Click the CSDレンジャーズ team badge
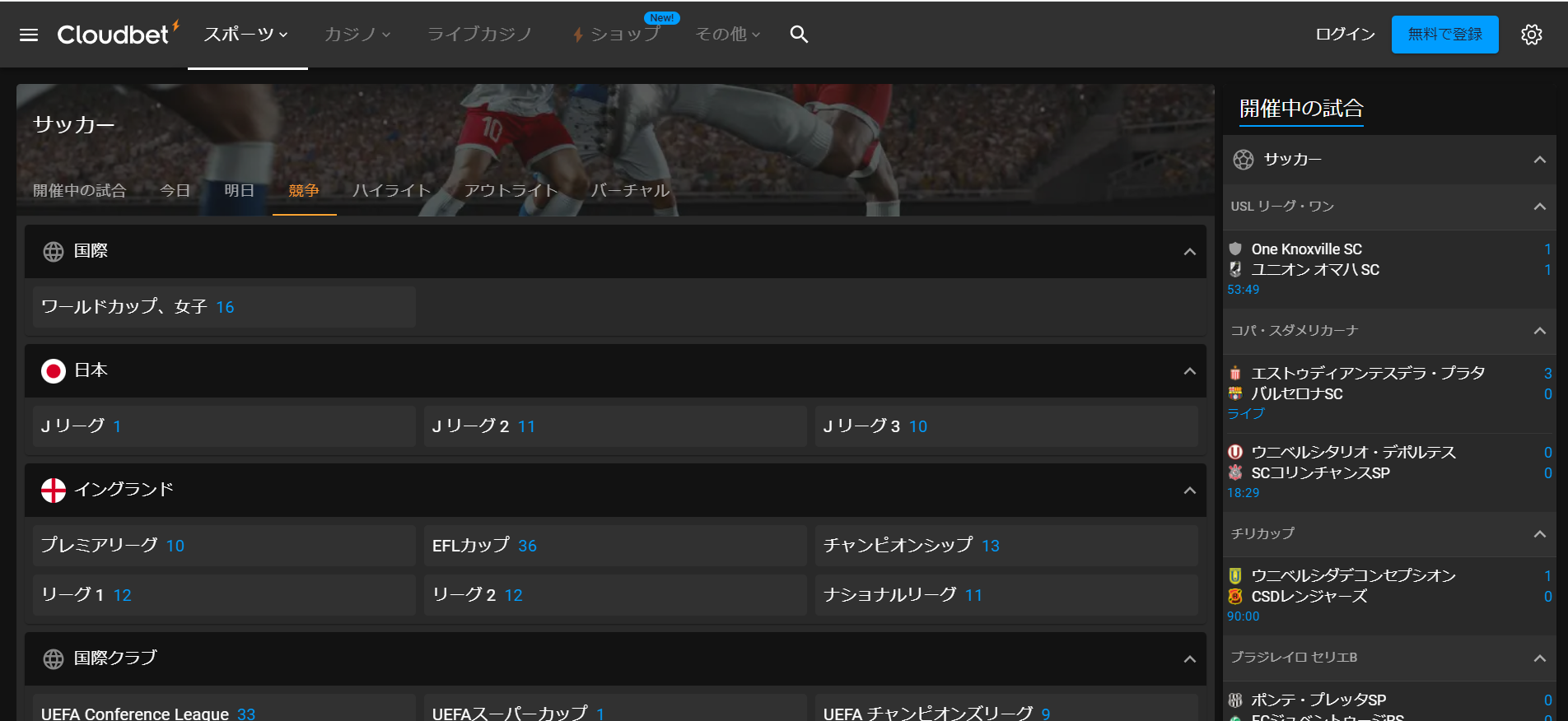Screen dimensions: 1568x721 (1235, 596)
